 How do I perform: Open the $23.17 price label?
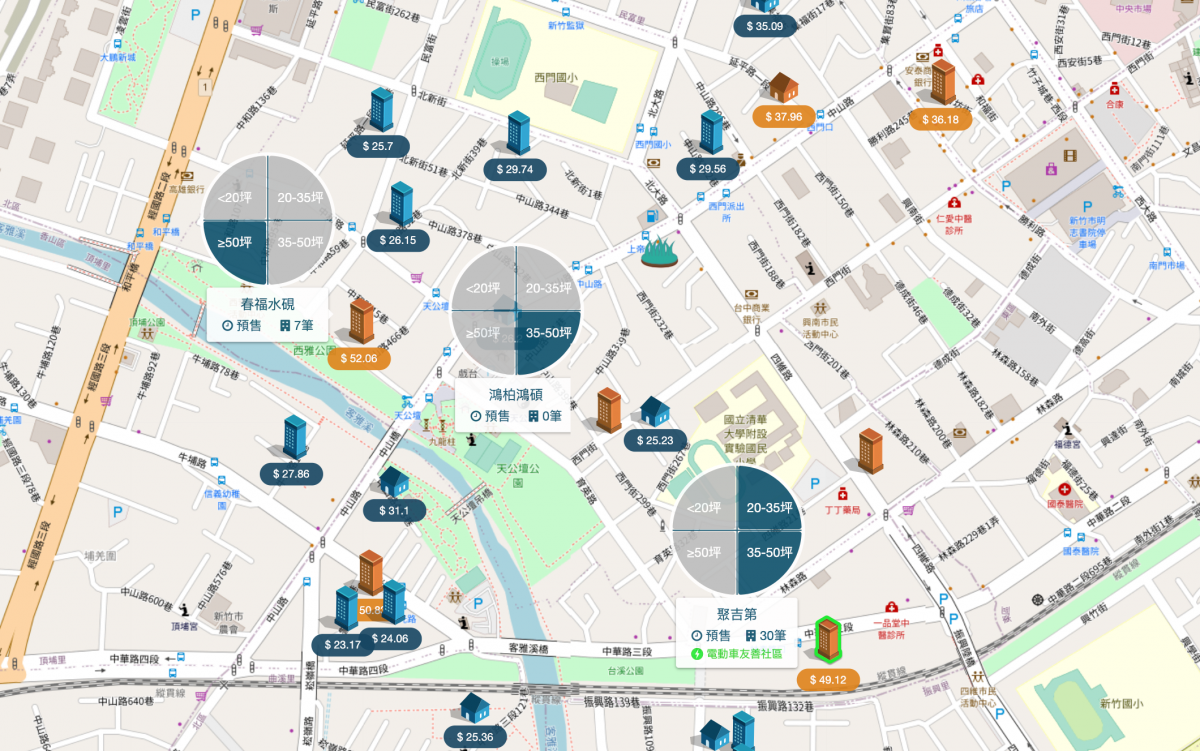click(343, 645)
